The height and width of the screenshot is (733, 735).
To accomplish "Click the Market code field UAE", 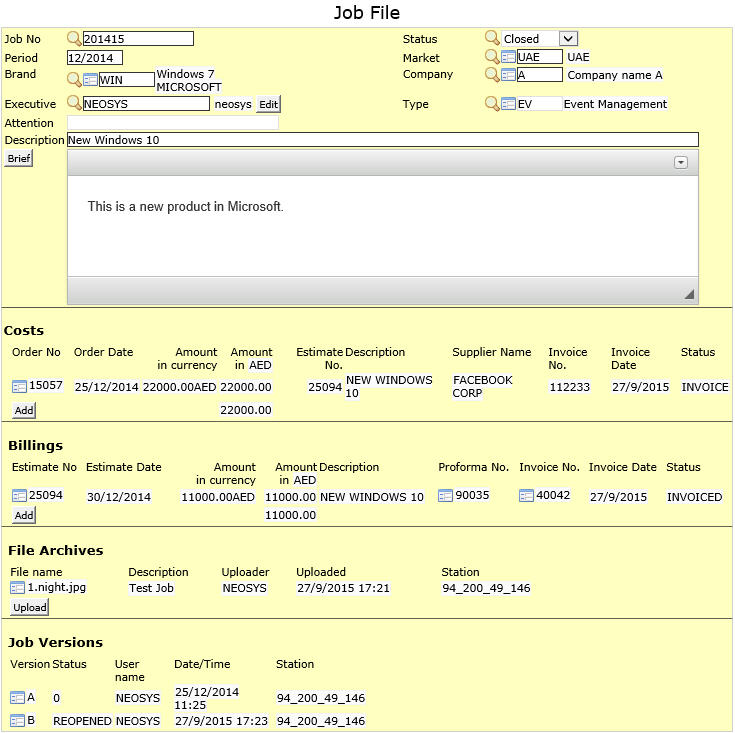I will [540, 57].
